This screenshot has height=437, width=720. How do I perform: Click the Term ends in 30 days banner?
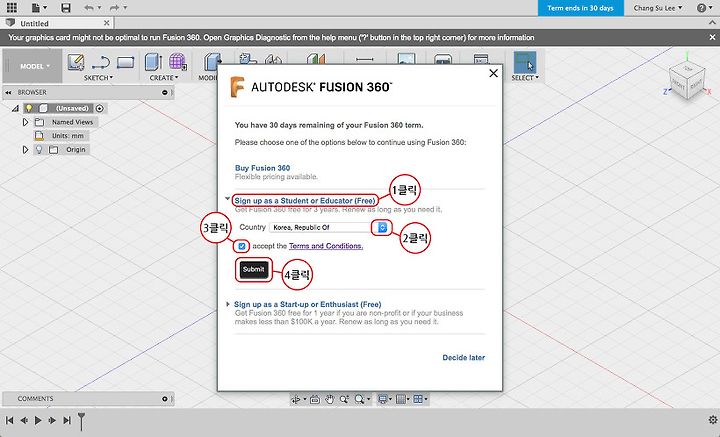coord(580,8)
